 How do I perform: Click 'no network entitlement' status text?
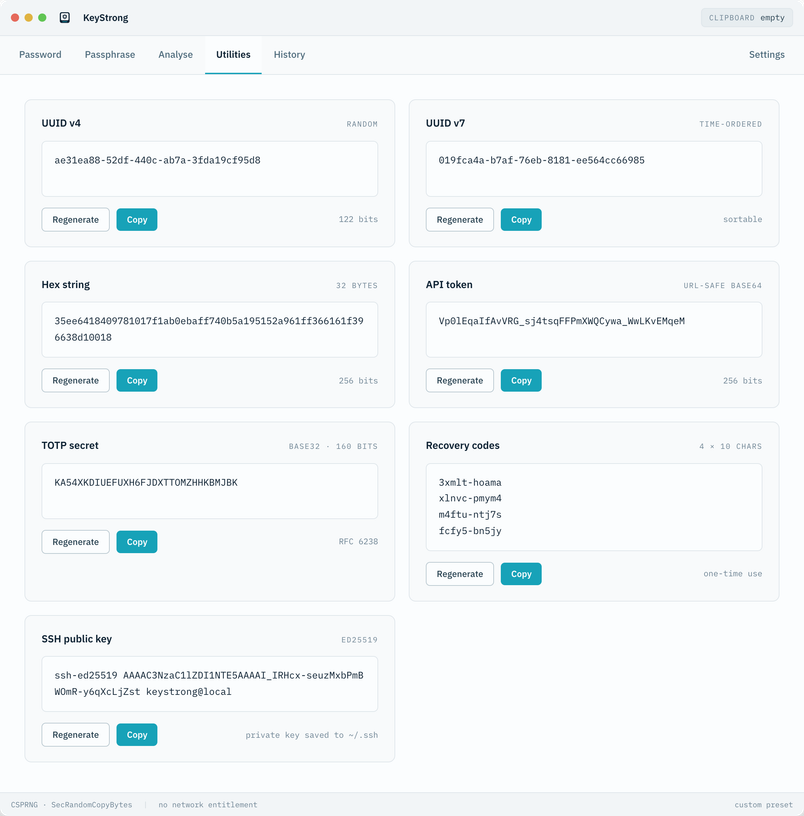coord(208,805)
